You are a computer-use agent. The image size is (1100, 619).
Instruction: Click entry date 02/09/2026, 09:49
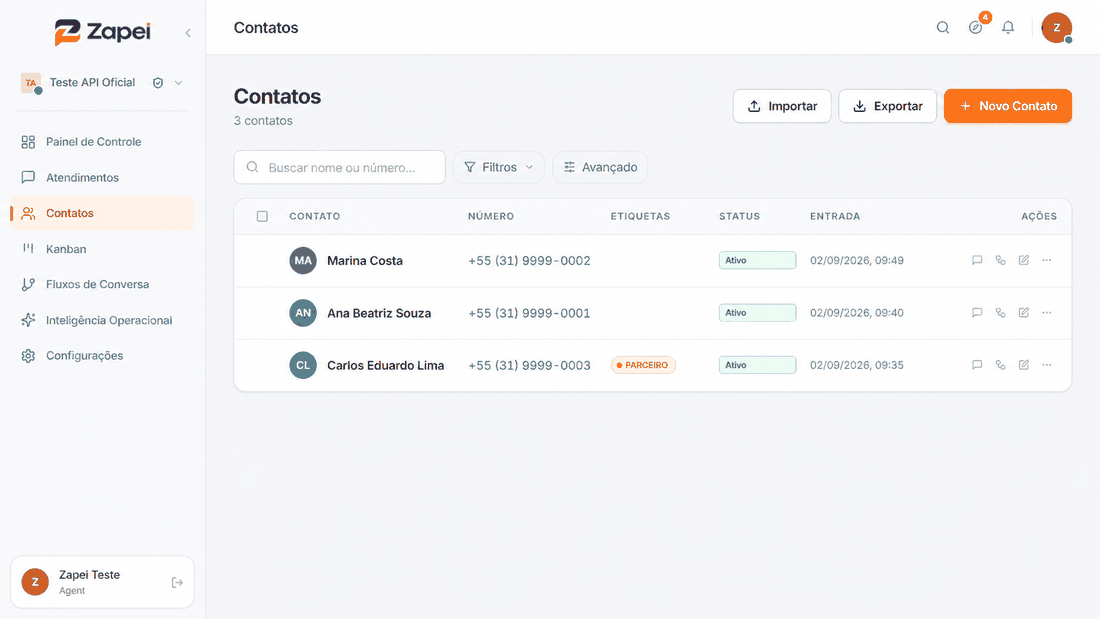point(857,260)
